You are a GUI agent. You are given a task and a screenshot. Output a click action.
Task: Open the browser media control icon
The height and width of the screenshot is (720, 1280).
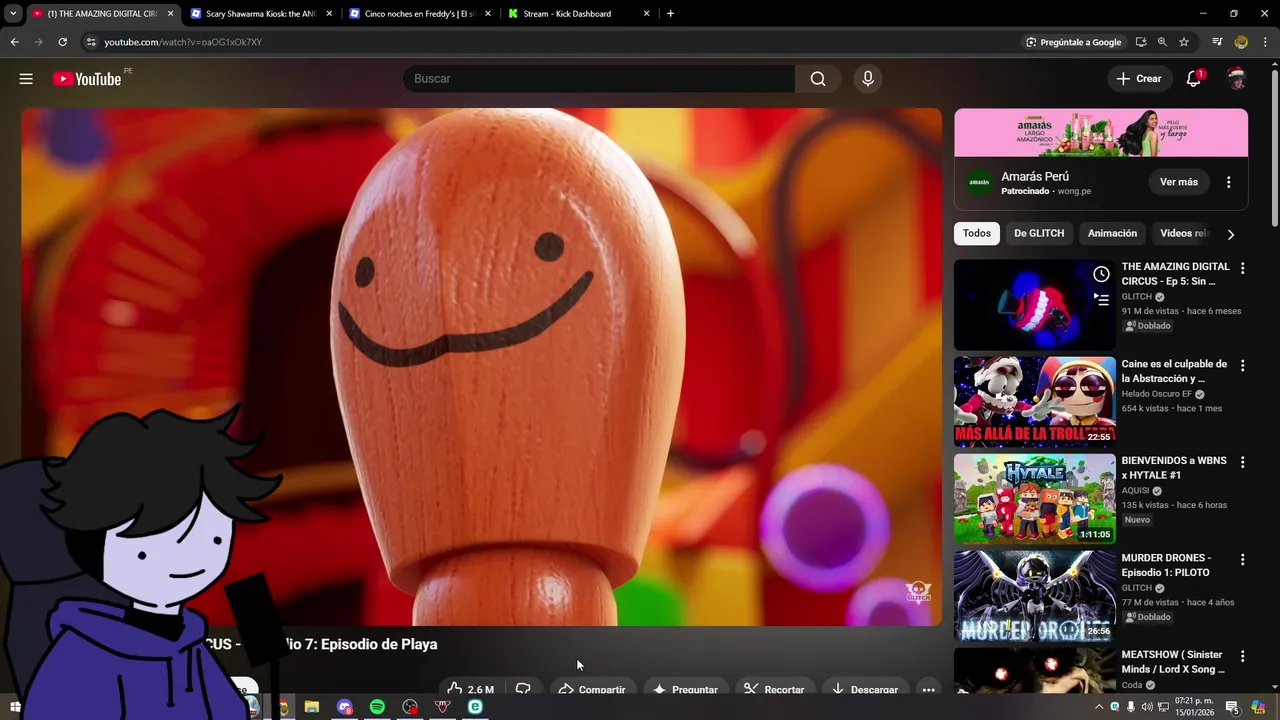(x=1217, y=42)
